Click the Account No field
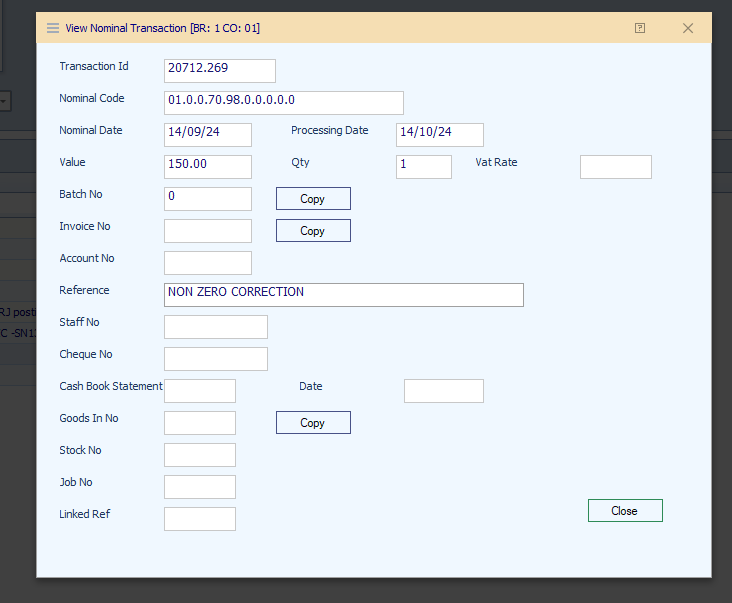The image size is (732, 603). tap(208, 263)
